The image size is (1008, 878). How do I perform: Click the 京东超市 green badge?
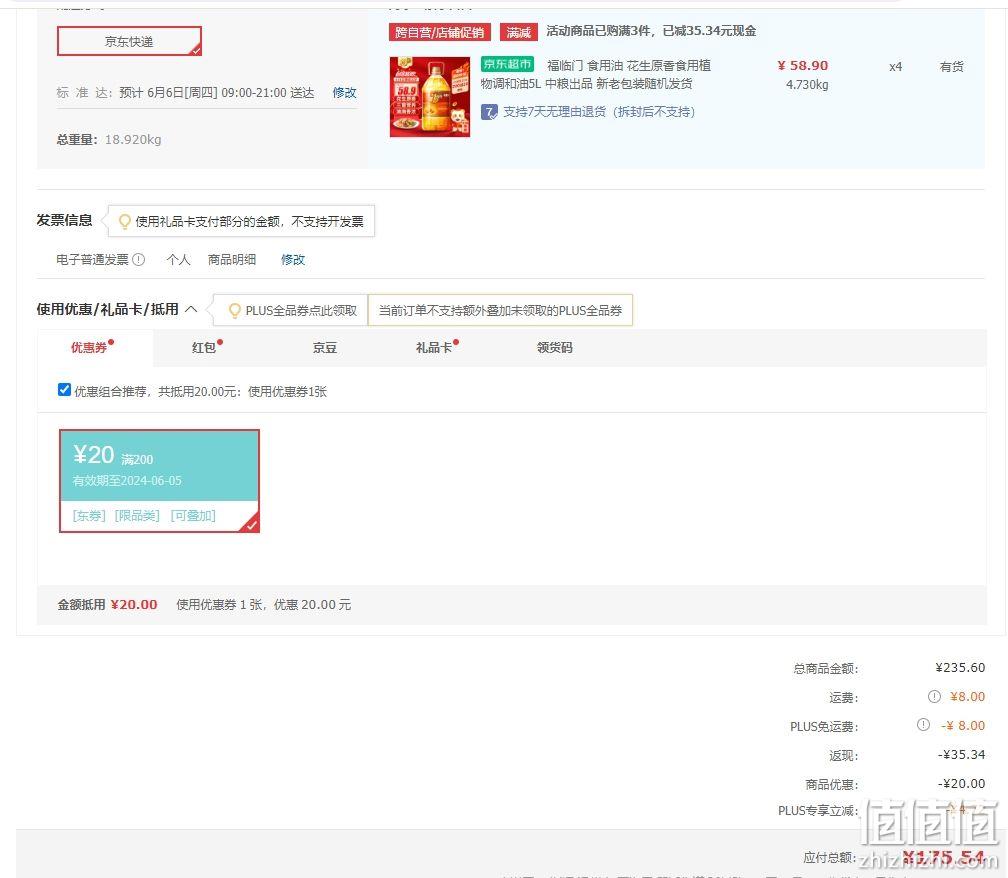507,64
